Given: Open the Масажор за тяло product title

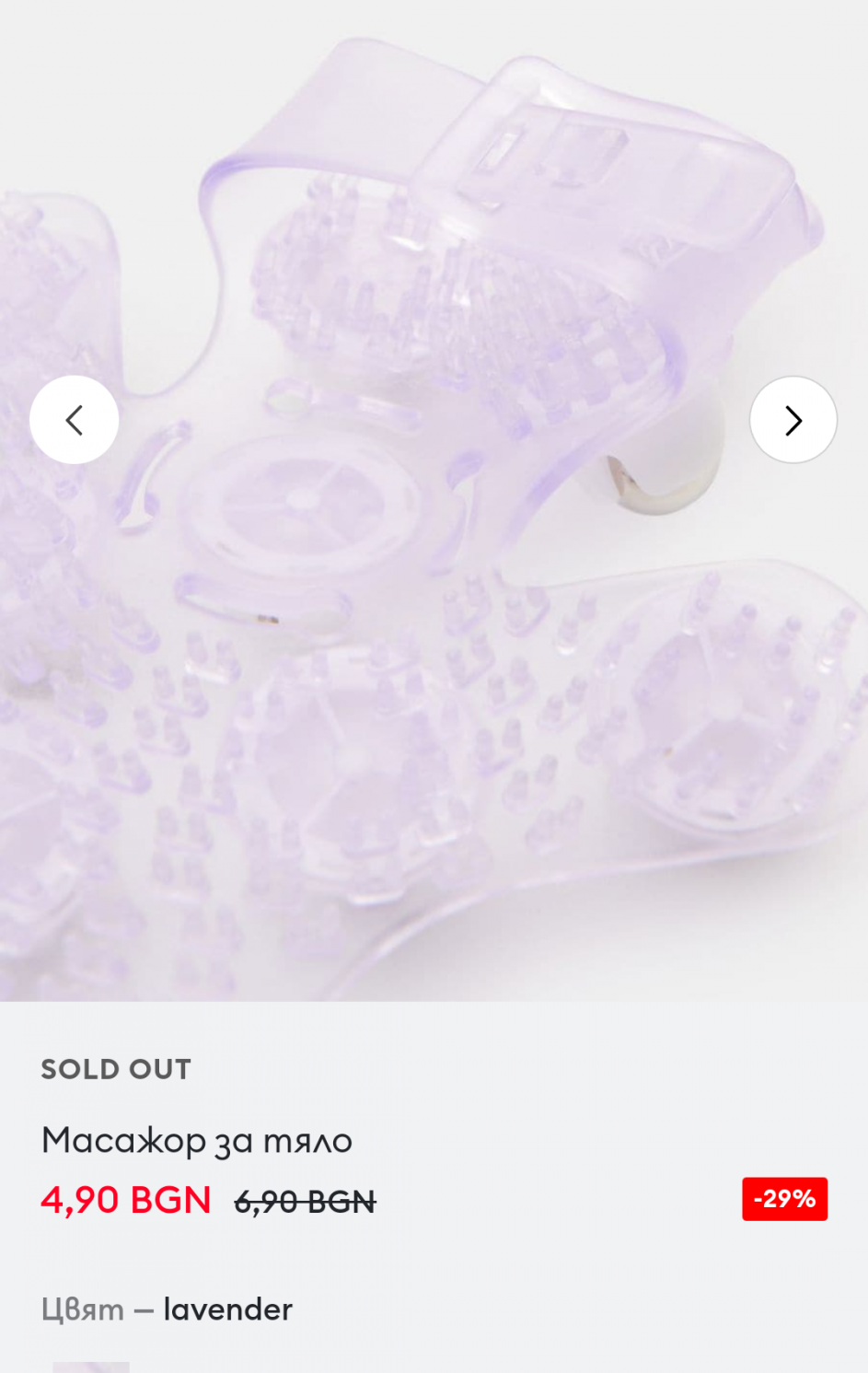Looking at the screenshot, I should (x=197, y=1141).
